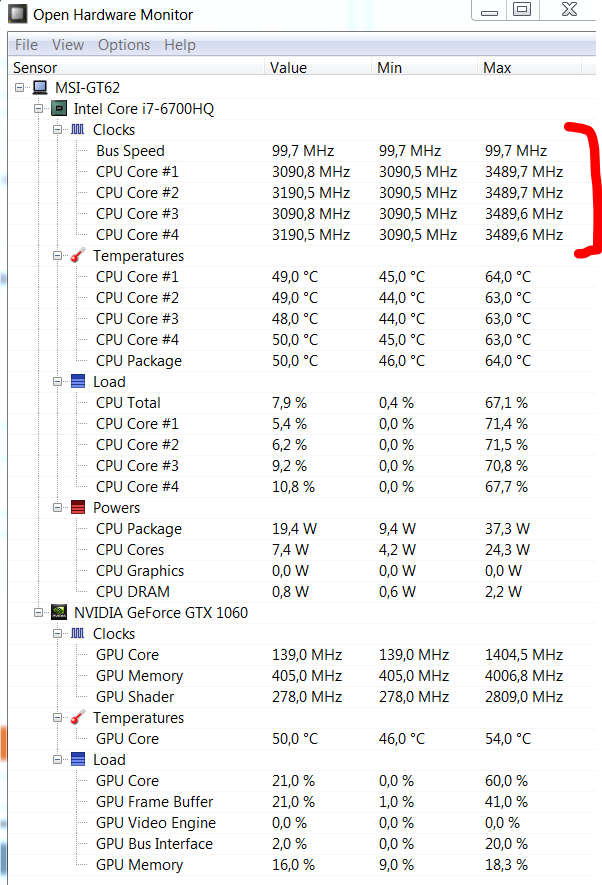The height and width of the screenshot is (885, 602).
Task: Open the Help menu
Action: tap(180, 45)
